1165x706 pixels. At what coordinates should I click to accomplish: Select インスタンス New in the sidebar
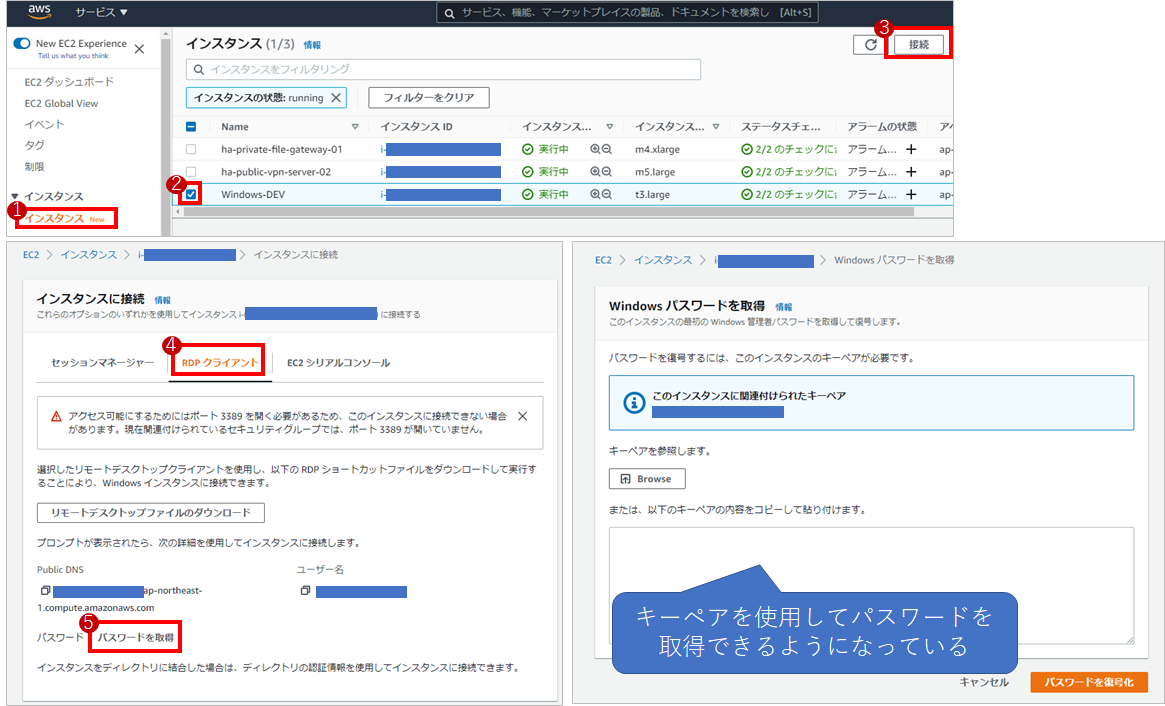click(x=65, y=218)
